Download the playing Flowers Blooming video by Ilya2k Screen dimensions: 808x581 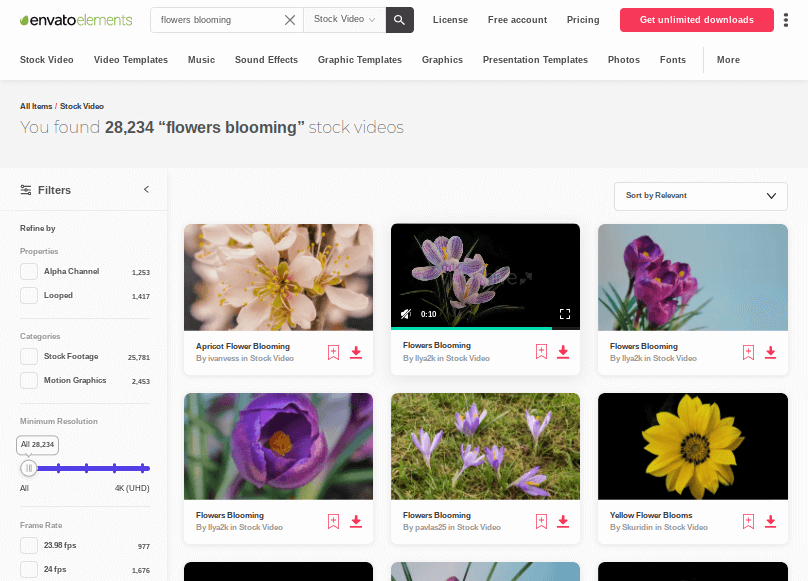coord(563,352)
